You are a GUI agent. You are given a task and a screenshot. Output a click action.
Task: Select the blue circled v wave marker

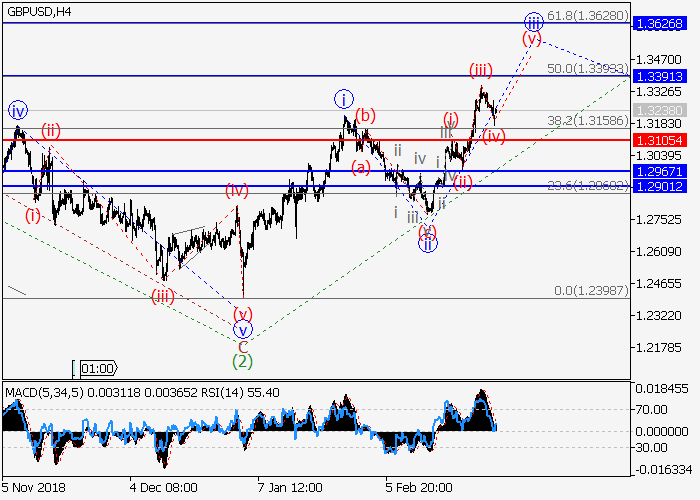point(242,329)
